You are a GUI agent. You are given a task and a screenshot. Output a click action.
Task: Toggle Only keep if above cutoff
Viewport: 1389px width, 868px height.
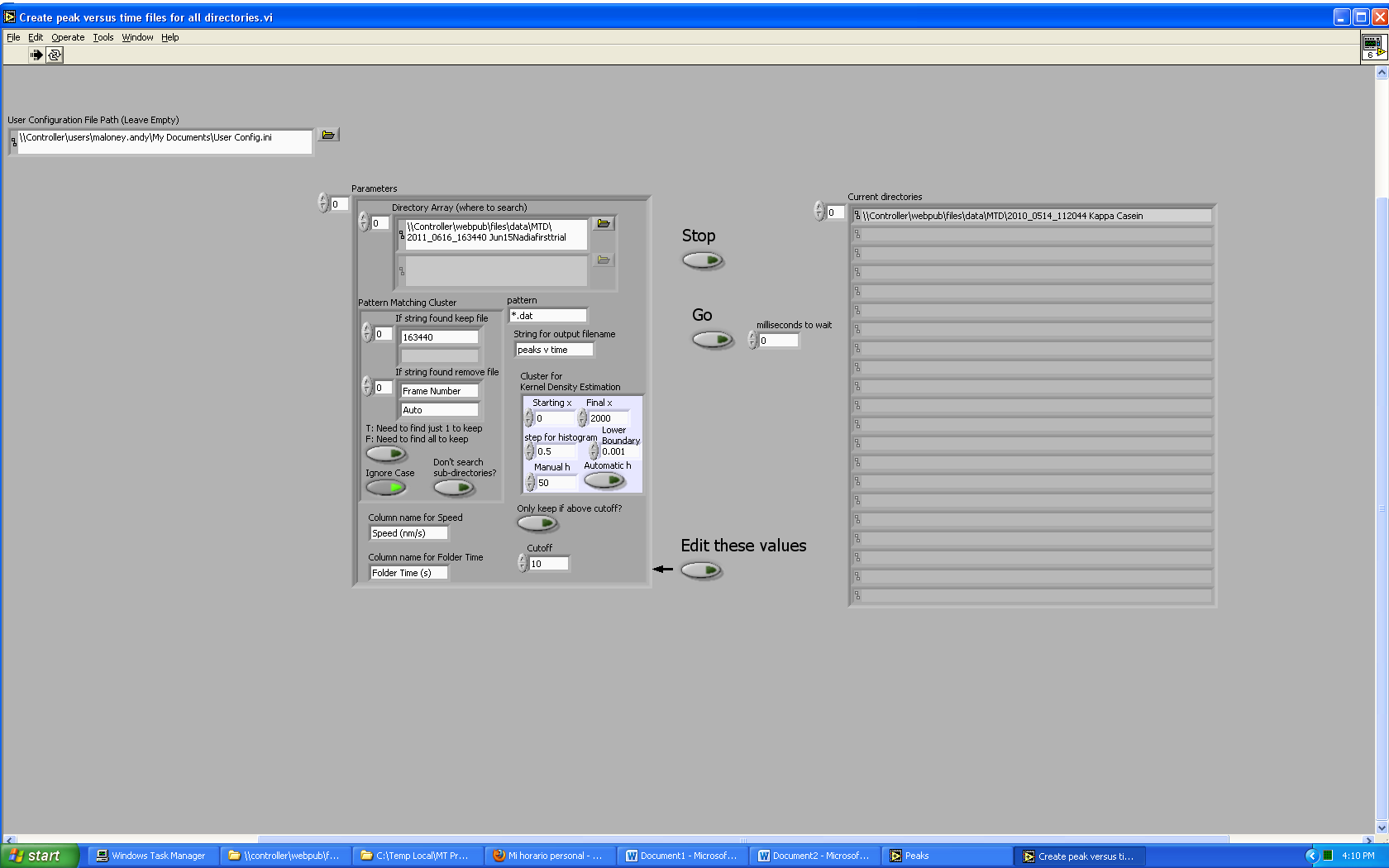pos(537,523)
